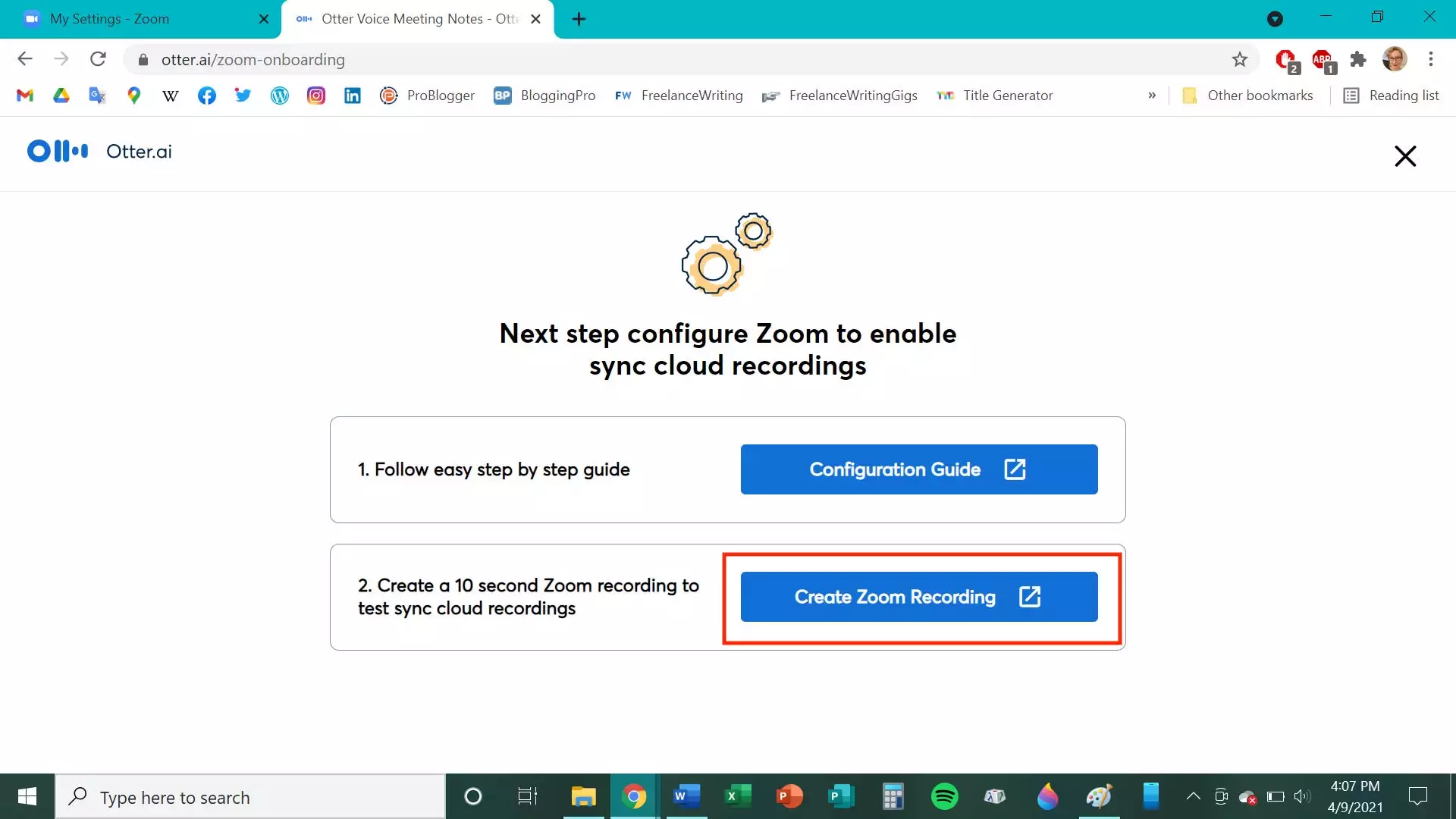Open the Google Translate bookmark
The width and height of the screenshot is (1456, 819).
pyautogui.click(x=97, y=96)
